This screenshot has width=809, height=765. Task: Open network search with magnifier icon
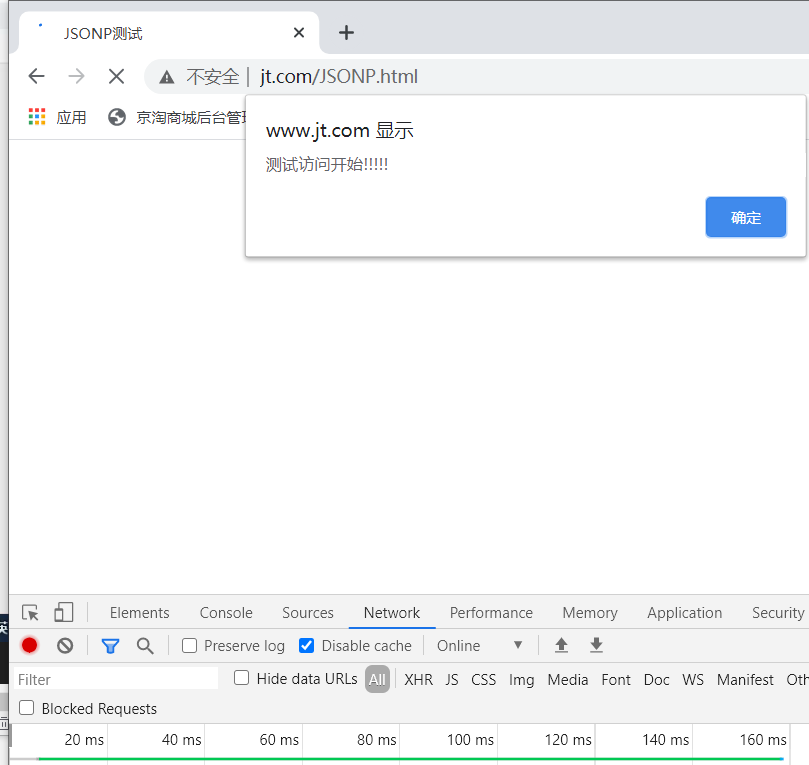click(145, 645)
